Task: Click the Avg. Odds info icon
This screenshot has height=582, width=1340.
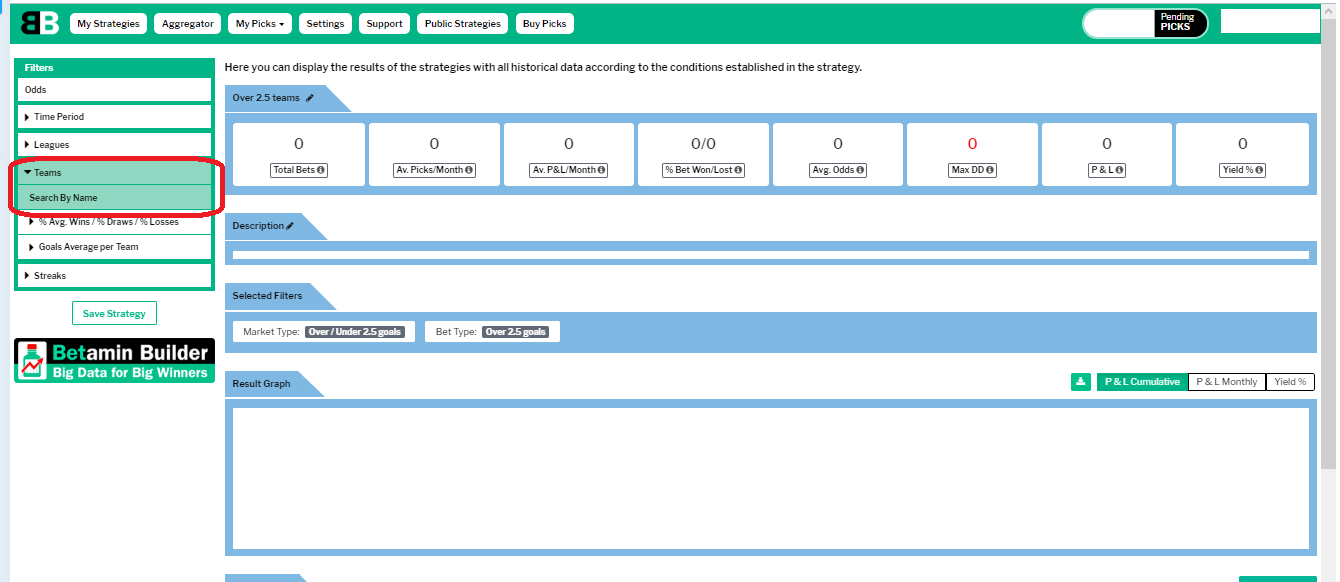Action: tap(862, 170)
